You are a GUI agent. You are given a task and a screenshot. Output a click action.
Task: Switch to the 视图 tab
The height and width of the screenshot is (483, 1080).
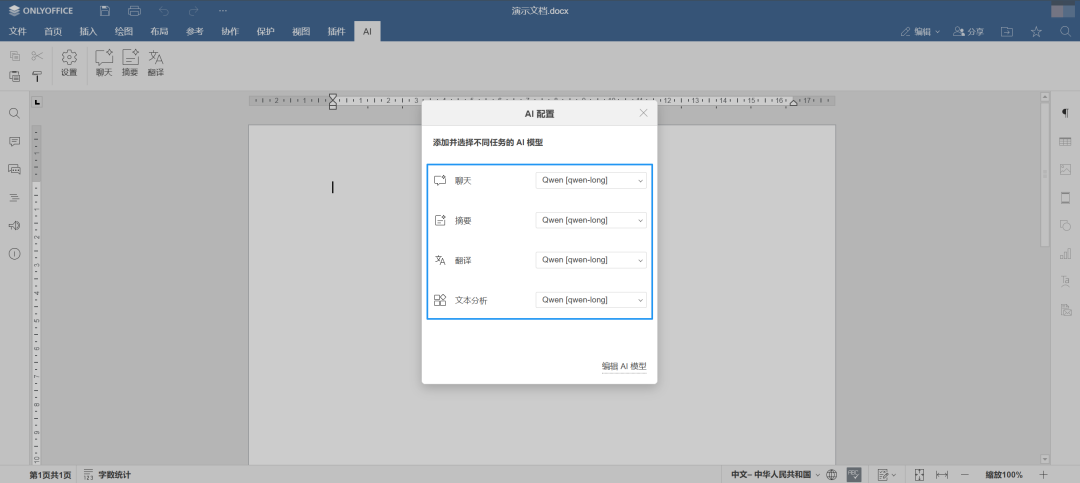[x=301, y=31]
